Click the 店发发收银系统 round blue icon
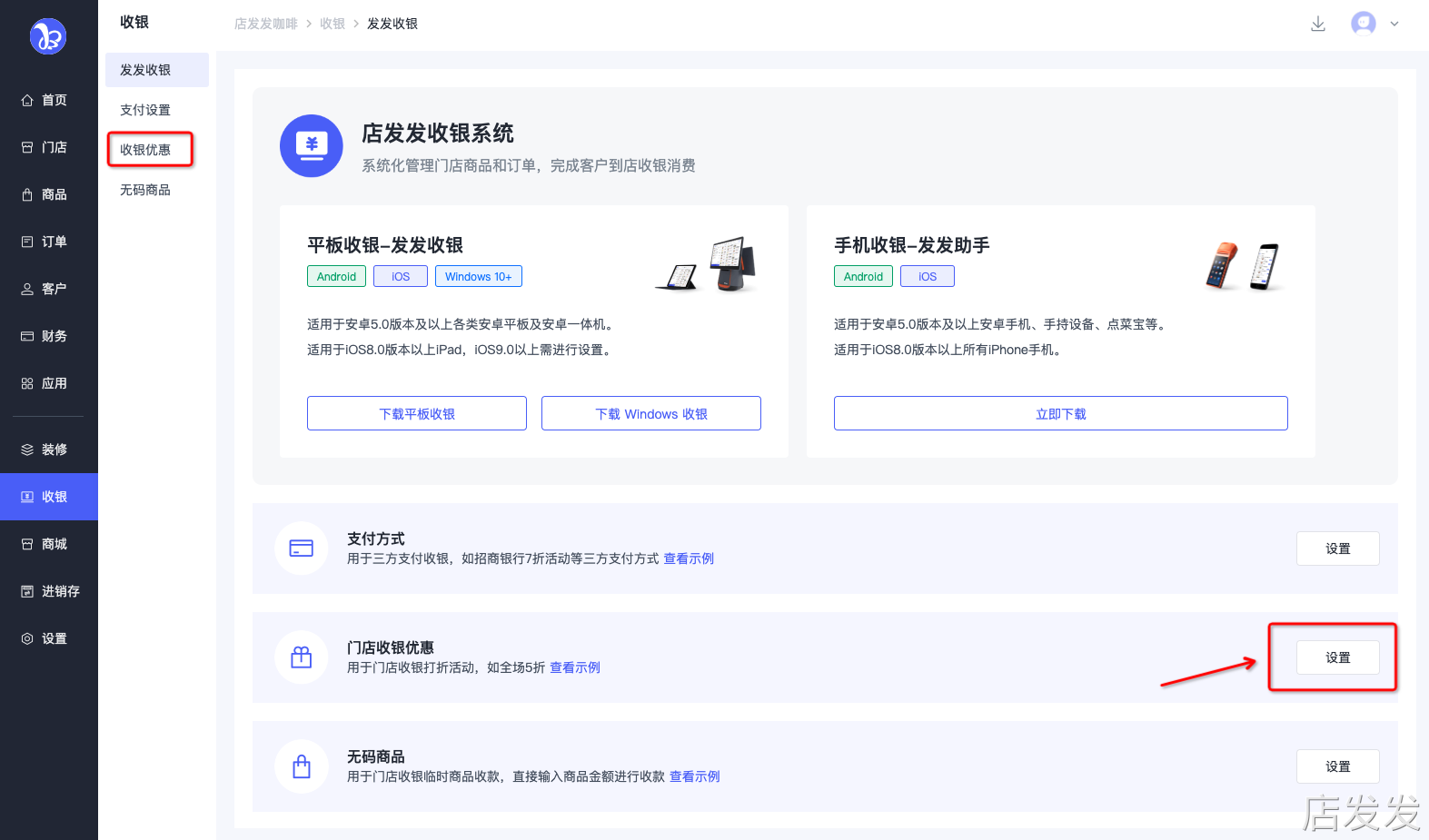The image size is (1429, 840). click(x=312, y=145)
